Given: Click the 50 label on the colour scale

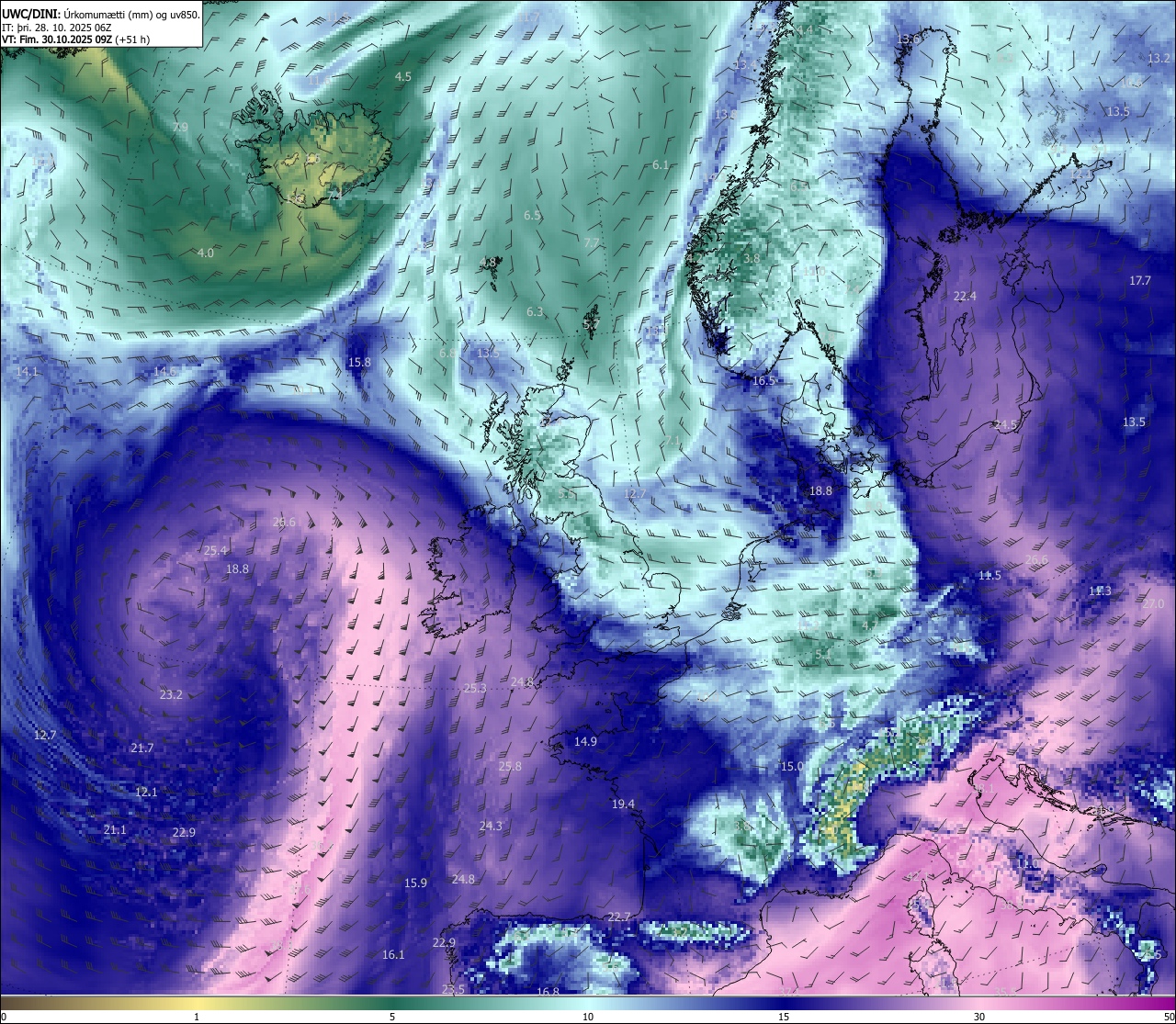Looking at the screenshot, I should coord(1169,1017).
